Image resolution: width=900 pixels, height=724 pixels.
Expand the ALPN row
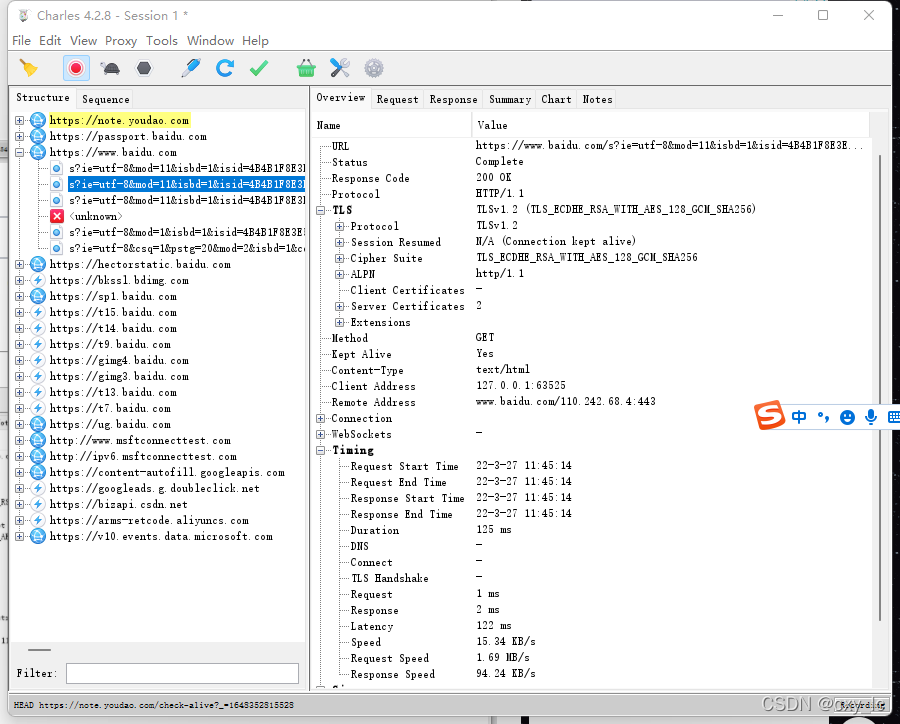pos(340,274)
